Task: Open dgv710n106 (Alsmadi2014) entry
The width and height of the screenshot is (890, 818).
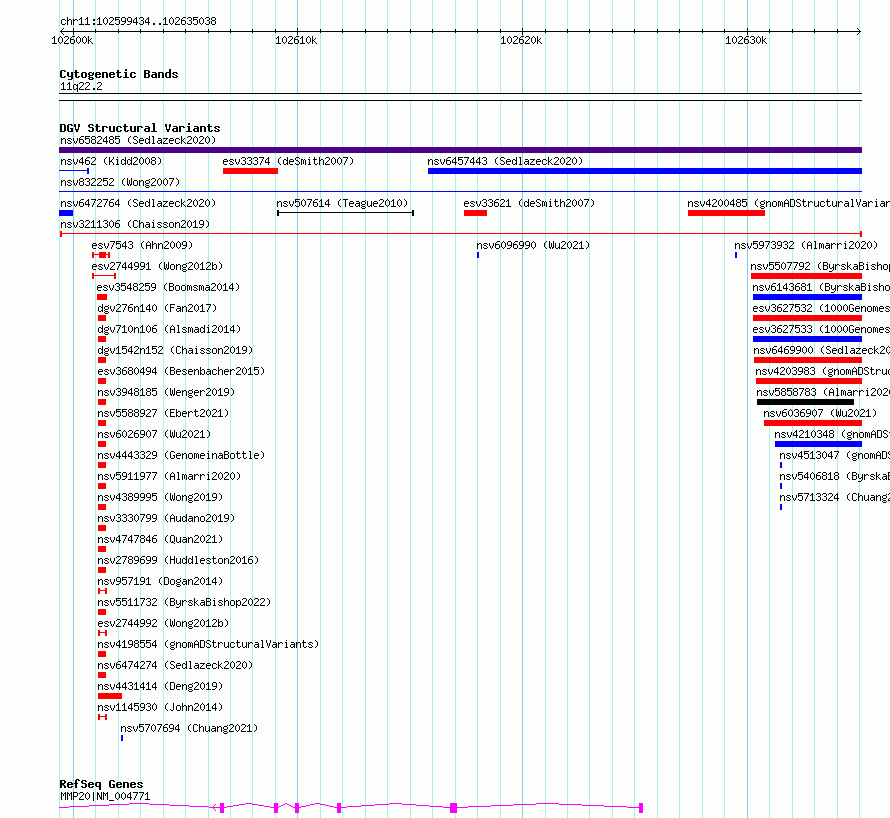Action: click(x=169, y=329)
